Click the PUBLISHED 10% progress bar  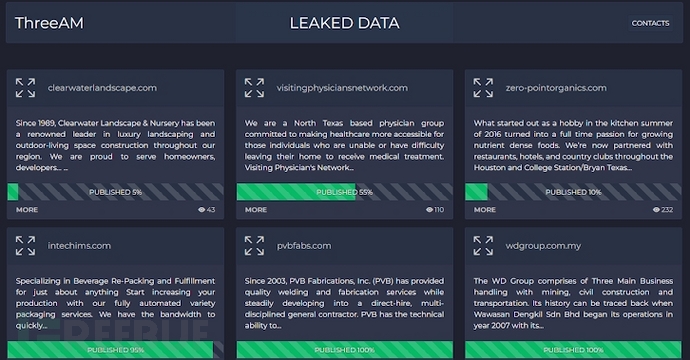[x=573, y=192]
